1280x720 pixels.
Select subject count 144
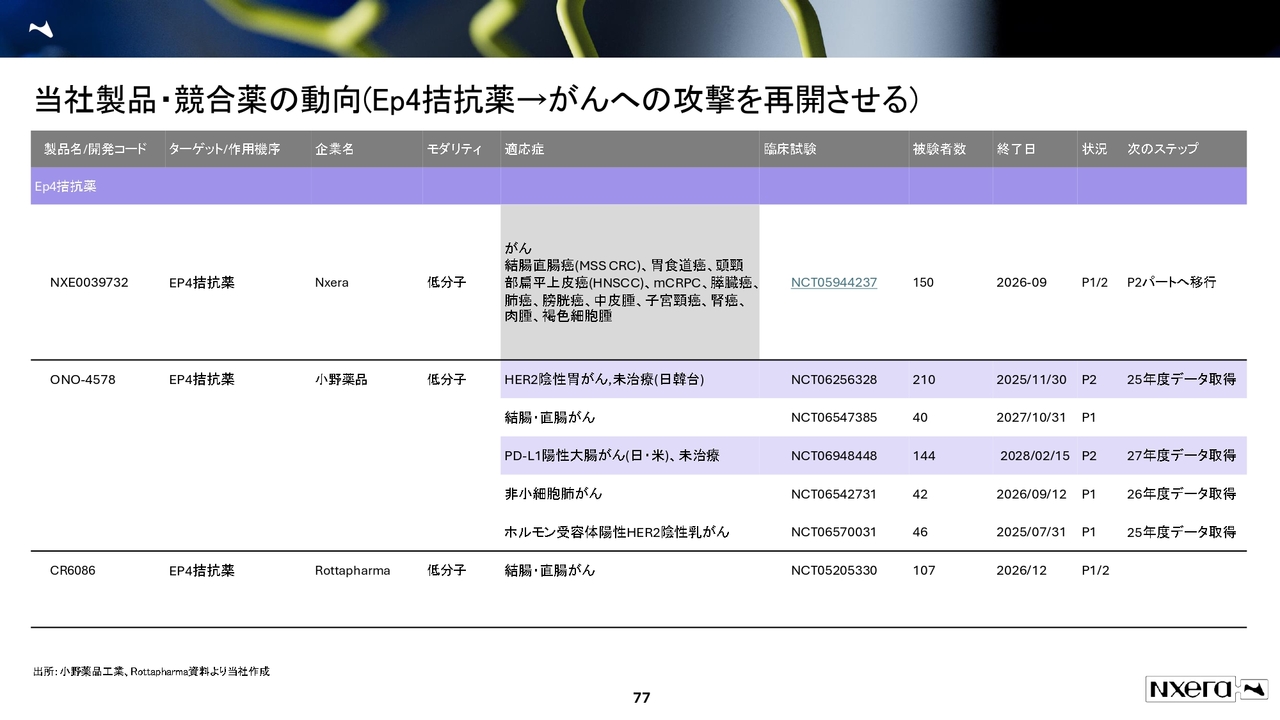coord(923,455)
